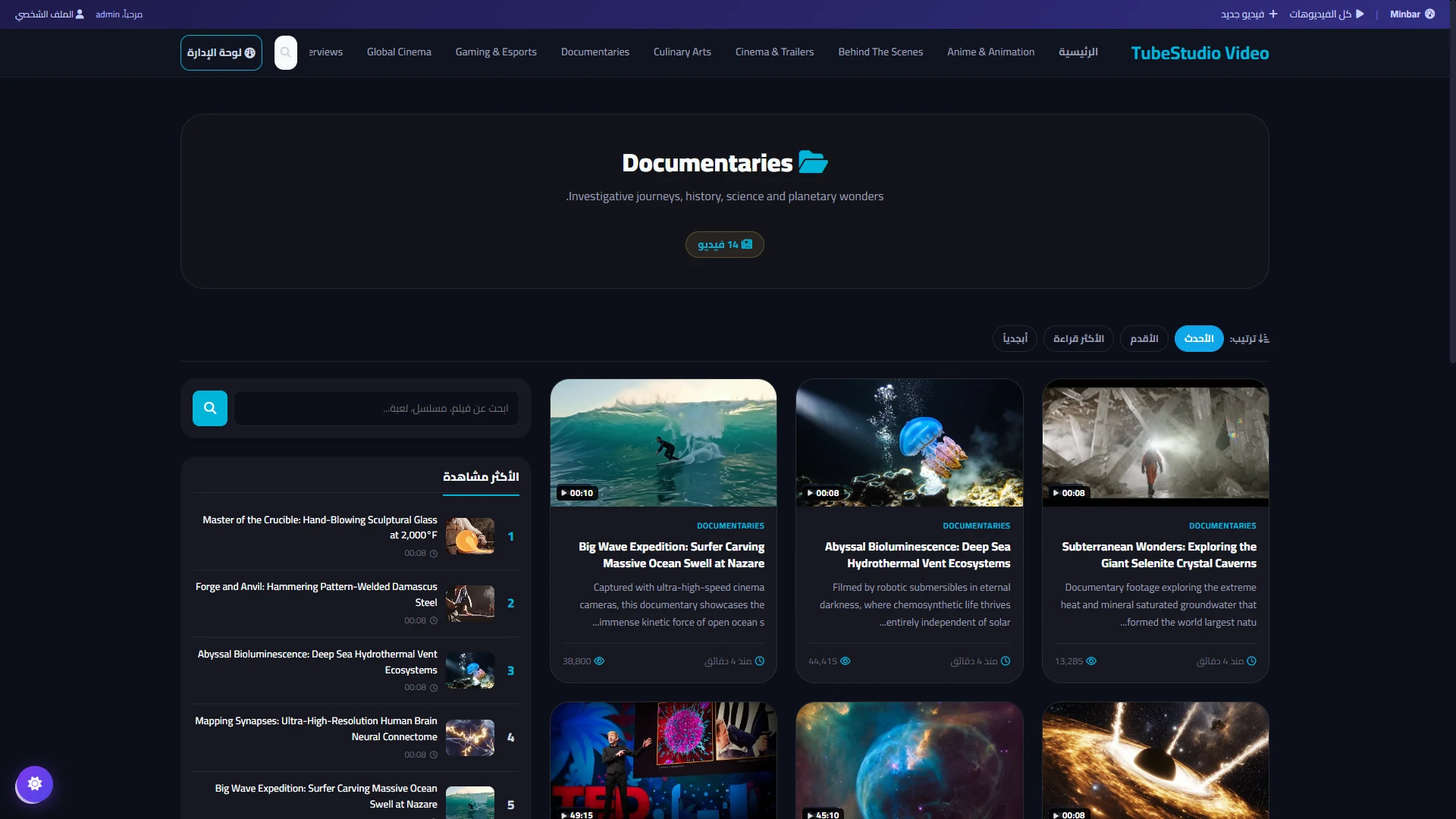The height and width of the screenshot is (819, 1456).
Task: Open الملف الشخصي profile link
Action: [49, 14]
